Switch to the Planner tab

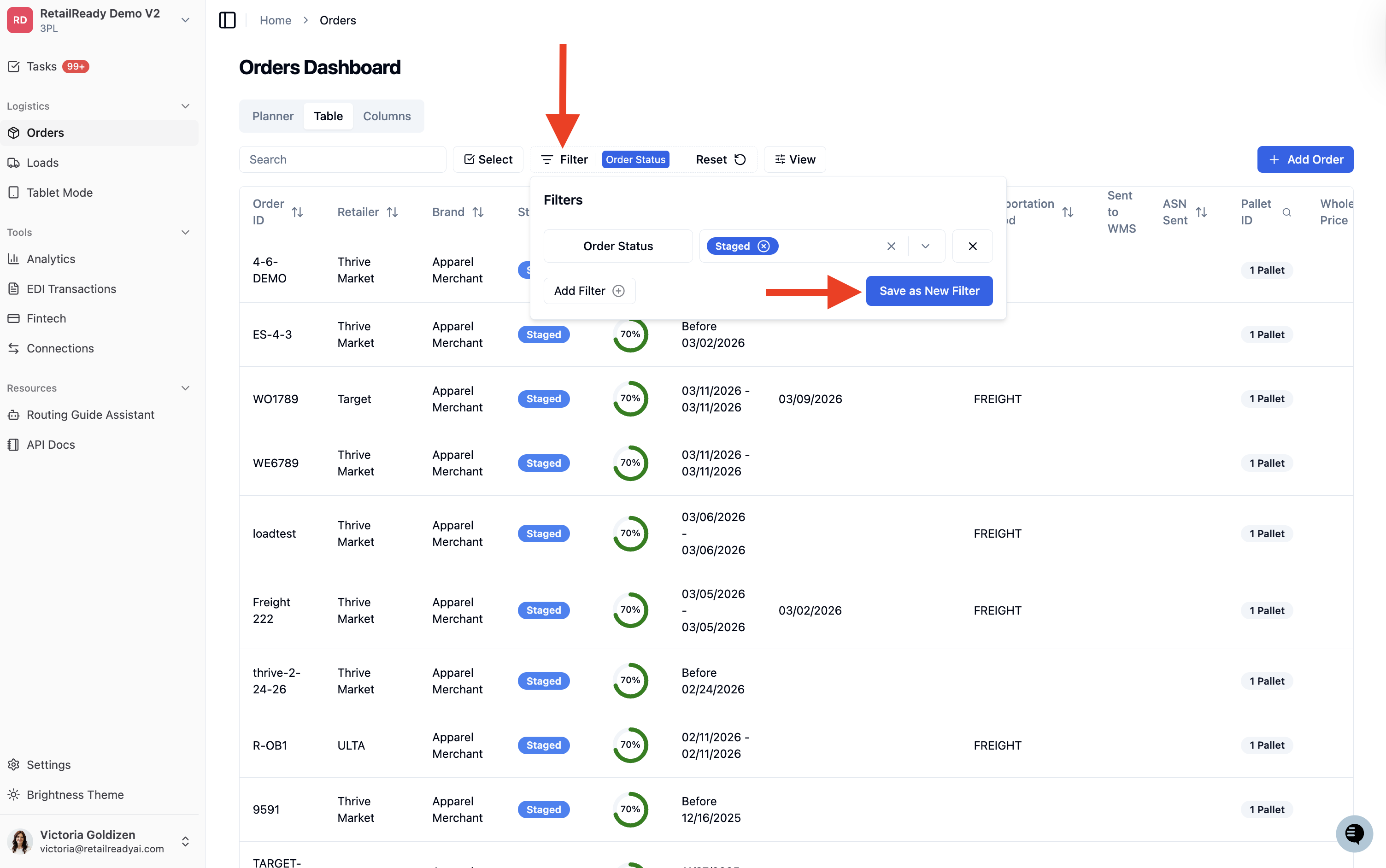pyautogui.click(x=273, y=116)
